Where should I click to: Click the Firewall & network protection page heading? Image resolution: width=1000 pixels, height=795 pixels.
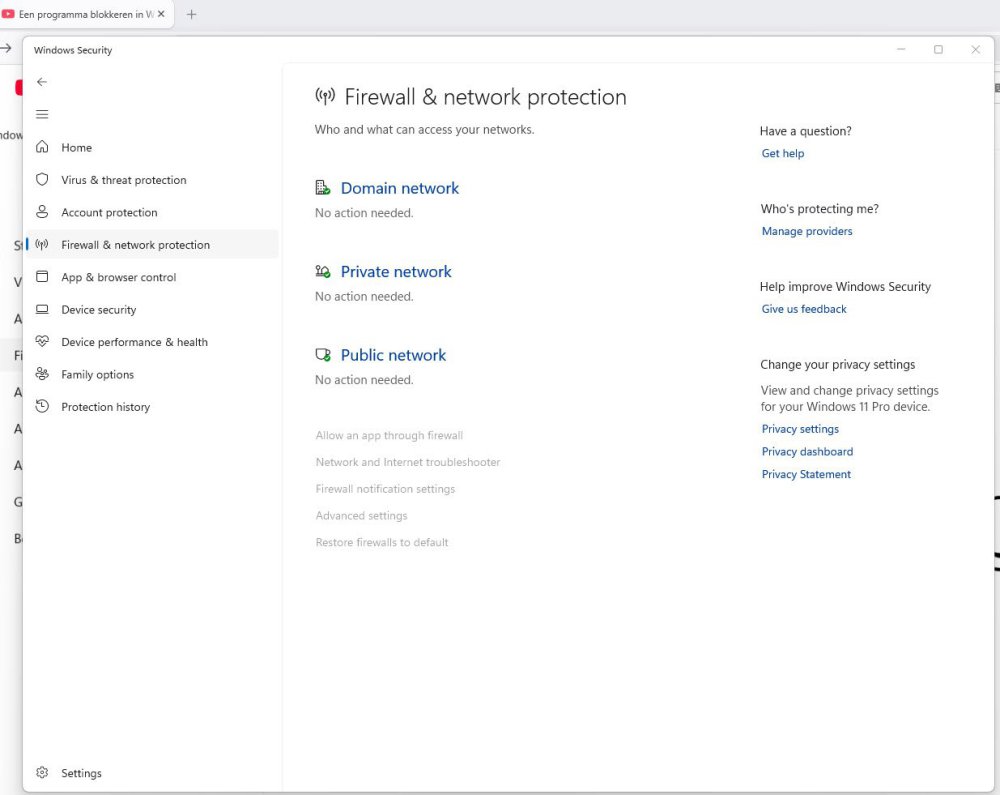485,97
